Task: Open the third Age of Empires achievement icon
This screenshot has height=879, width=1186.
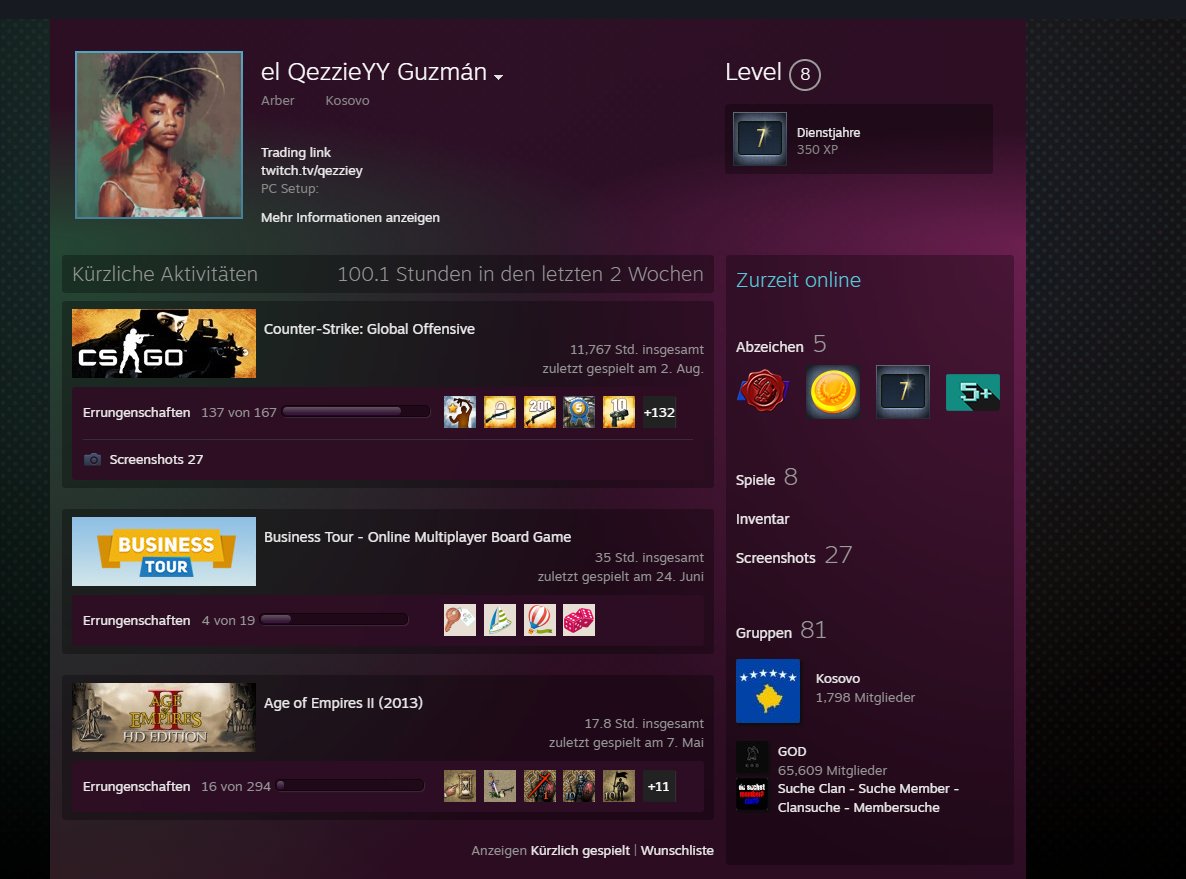Action: pyautogui.click(x=539, y=786)
